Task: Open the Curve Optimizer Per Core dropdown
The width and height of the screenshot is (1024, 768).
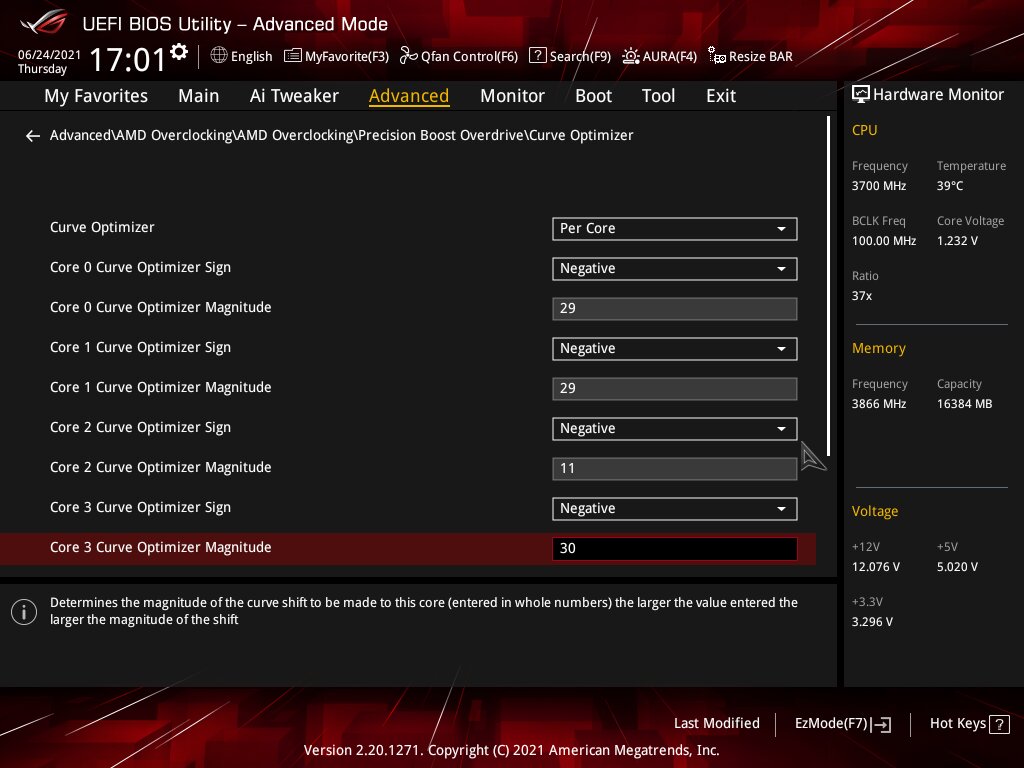Action: [x=675, y=229]
